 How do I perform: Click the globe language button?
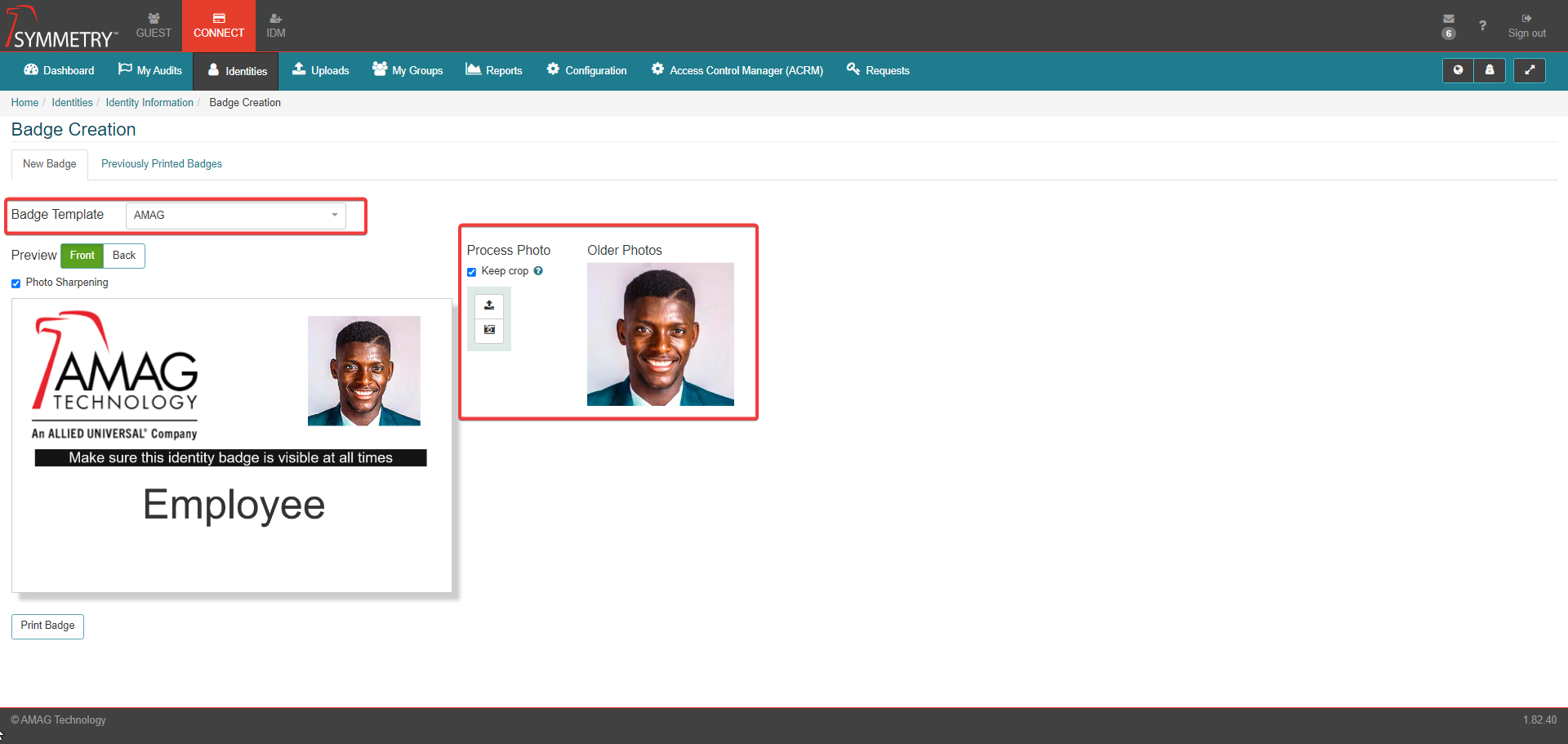pos(1458,70)
